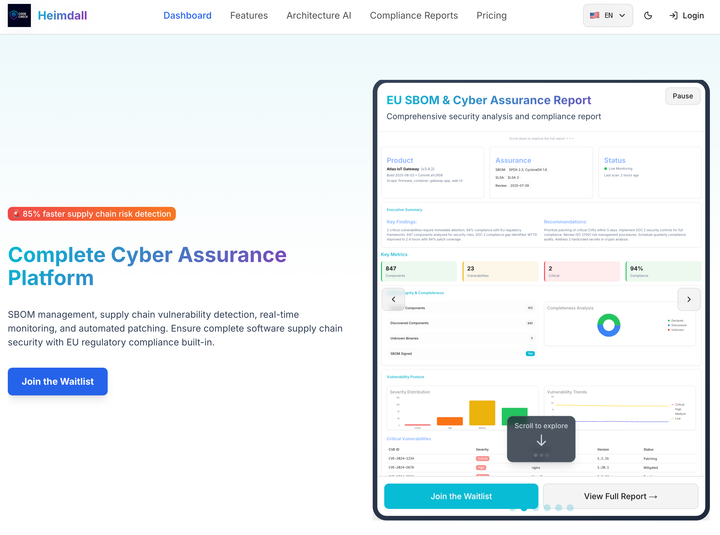Open the EN language dropdown
This screenshot has width=720, height=535.
[608, 16]
